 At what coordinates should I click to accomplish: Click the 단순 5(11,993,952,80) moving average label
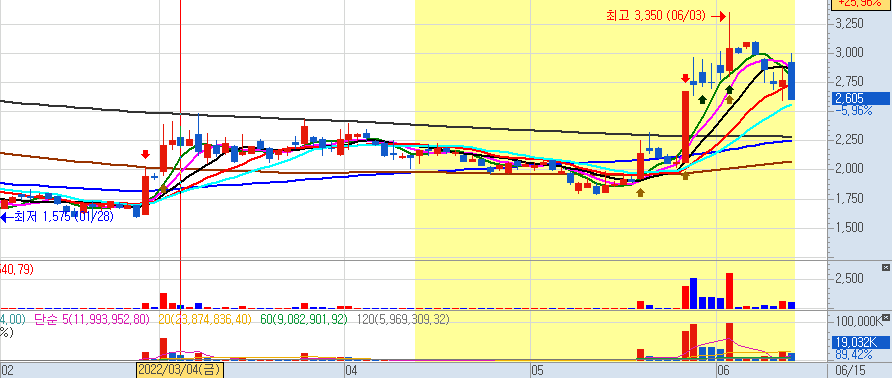[x=92, y=320]
